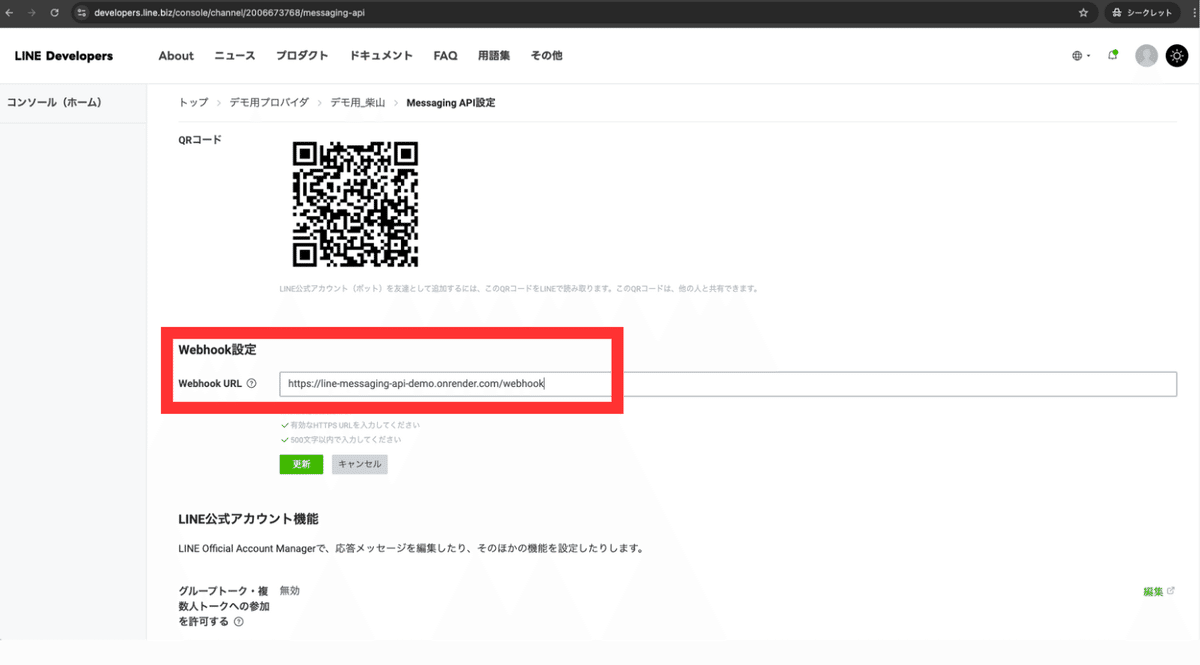Image resolution: width=1200 pixels, height=665 pixels.
Task: Reload the page with refresh icon
Action: 54,13
